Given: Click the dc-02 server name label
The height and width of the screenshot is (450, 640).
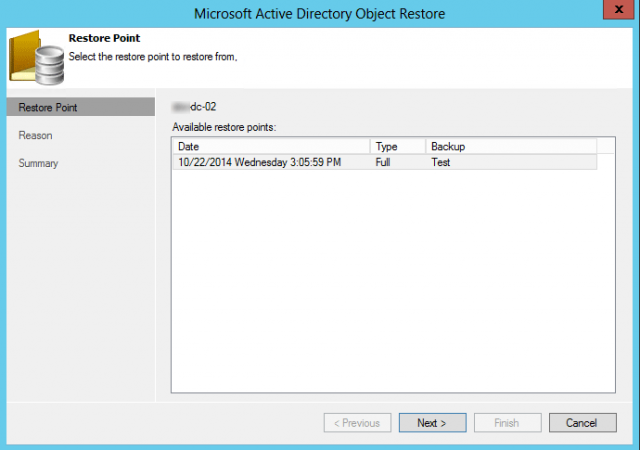Looking at the screenshot, I should coord(194,107).
